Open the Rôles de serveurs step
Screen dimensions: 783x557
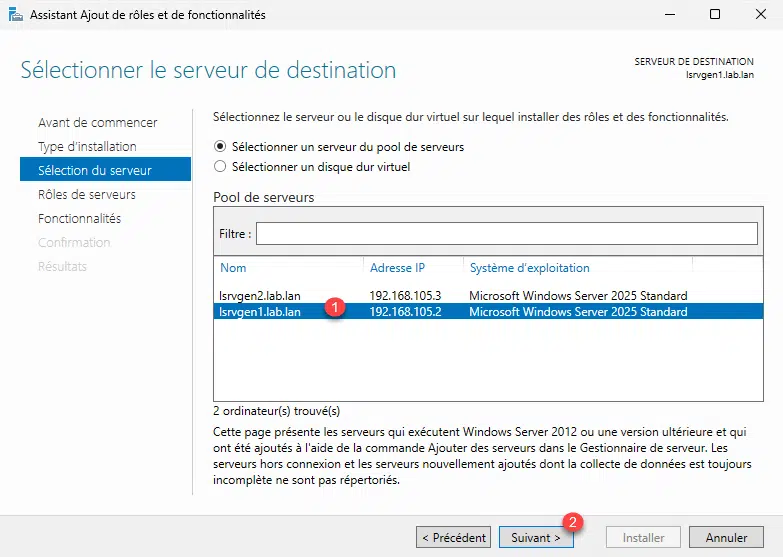pos(86,194)
